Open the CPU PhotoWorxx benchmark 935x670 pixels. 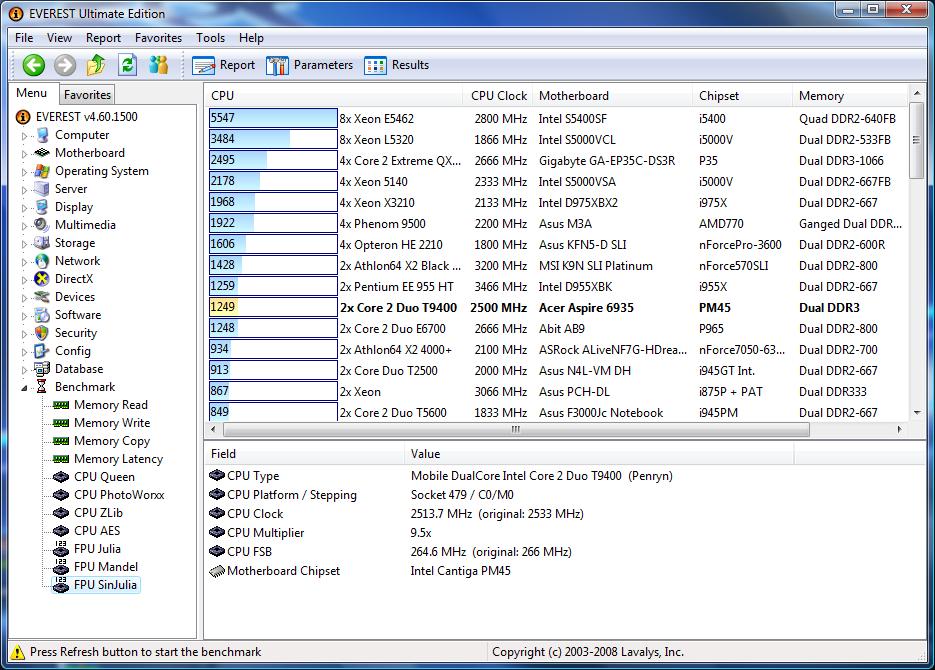tap(119, 495)
